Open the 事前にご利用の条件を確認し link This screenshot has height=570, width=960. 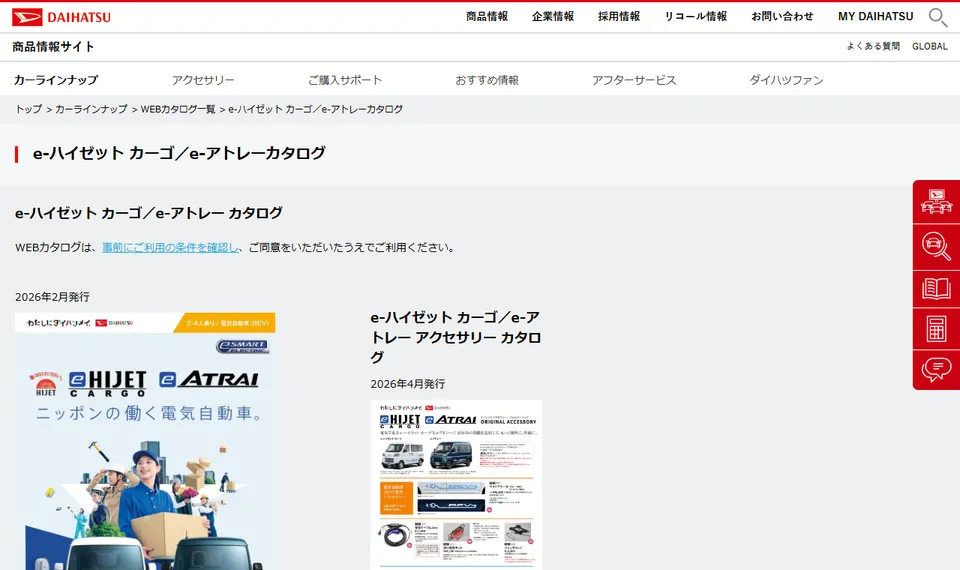pos(170,247)
